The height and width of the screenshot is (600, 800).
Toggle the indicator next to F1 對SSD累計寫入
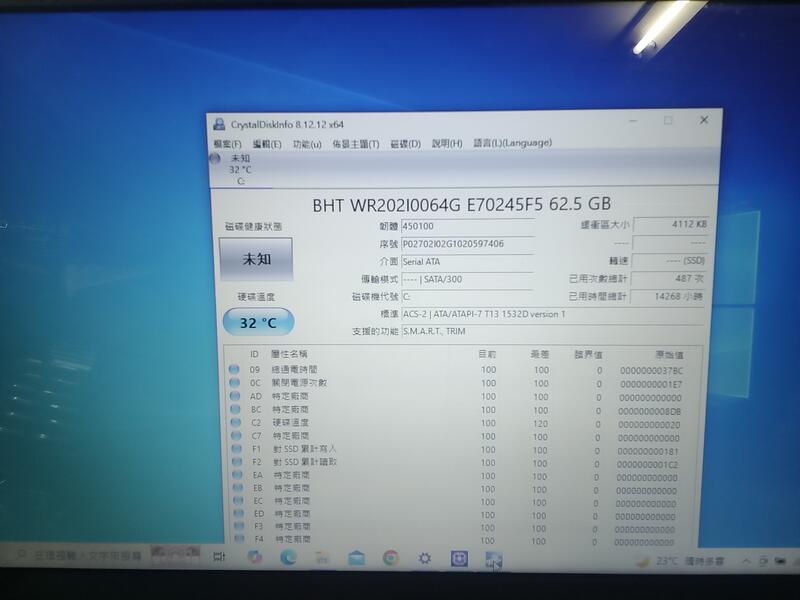(235, 447)
